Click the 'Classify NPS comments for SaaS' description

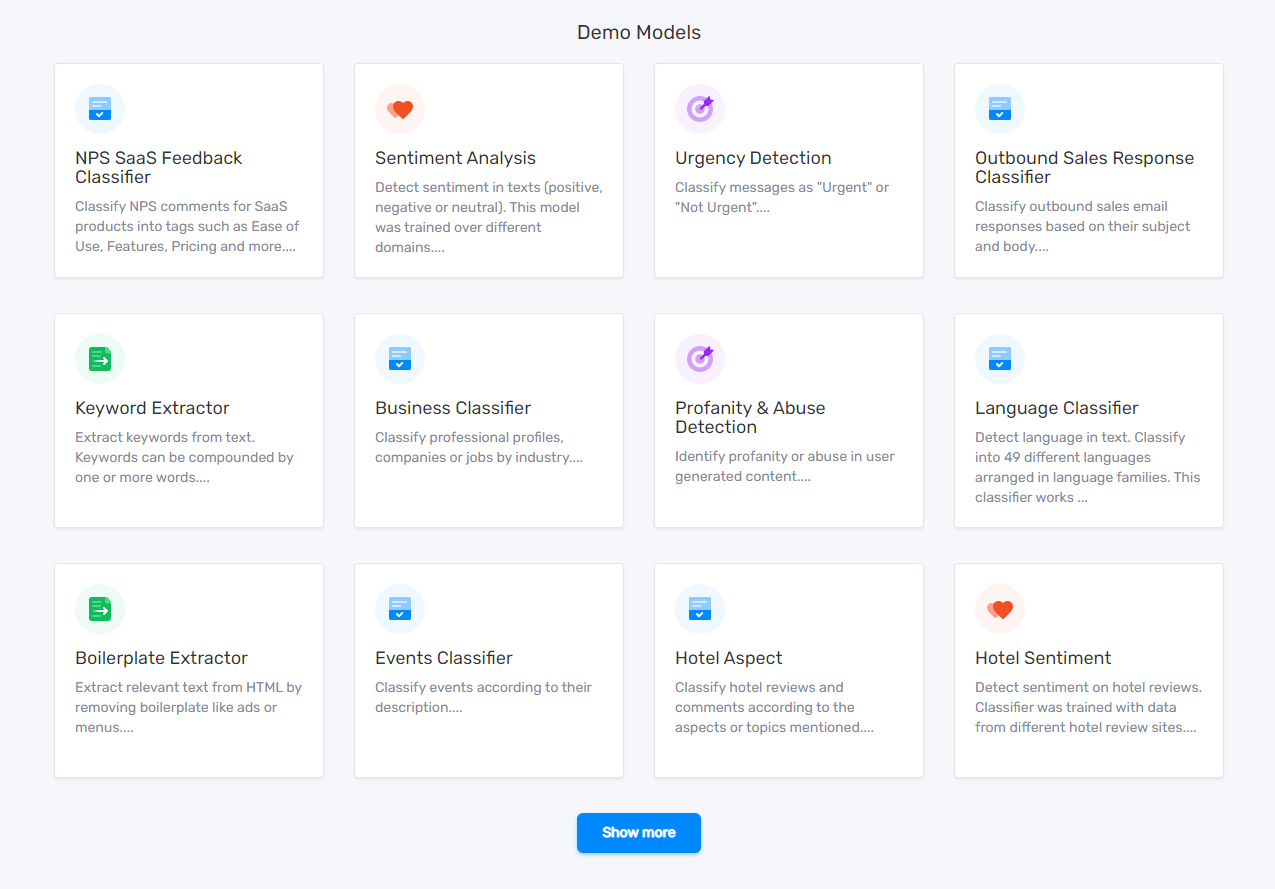(187, 227)
